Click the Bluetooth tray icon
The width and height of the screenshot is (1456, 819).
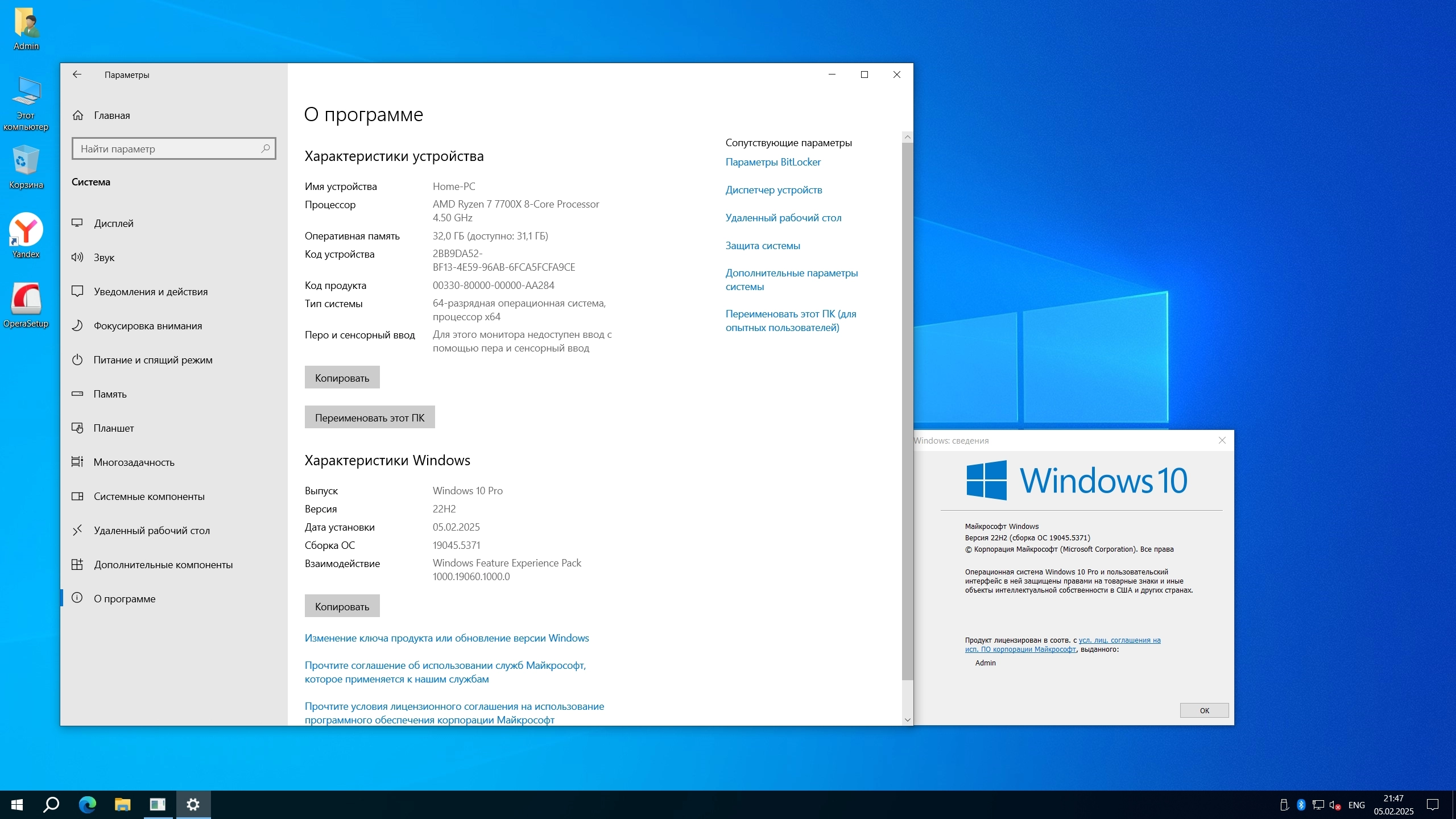coord(1301,805)
